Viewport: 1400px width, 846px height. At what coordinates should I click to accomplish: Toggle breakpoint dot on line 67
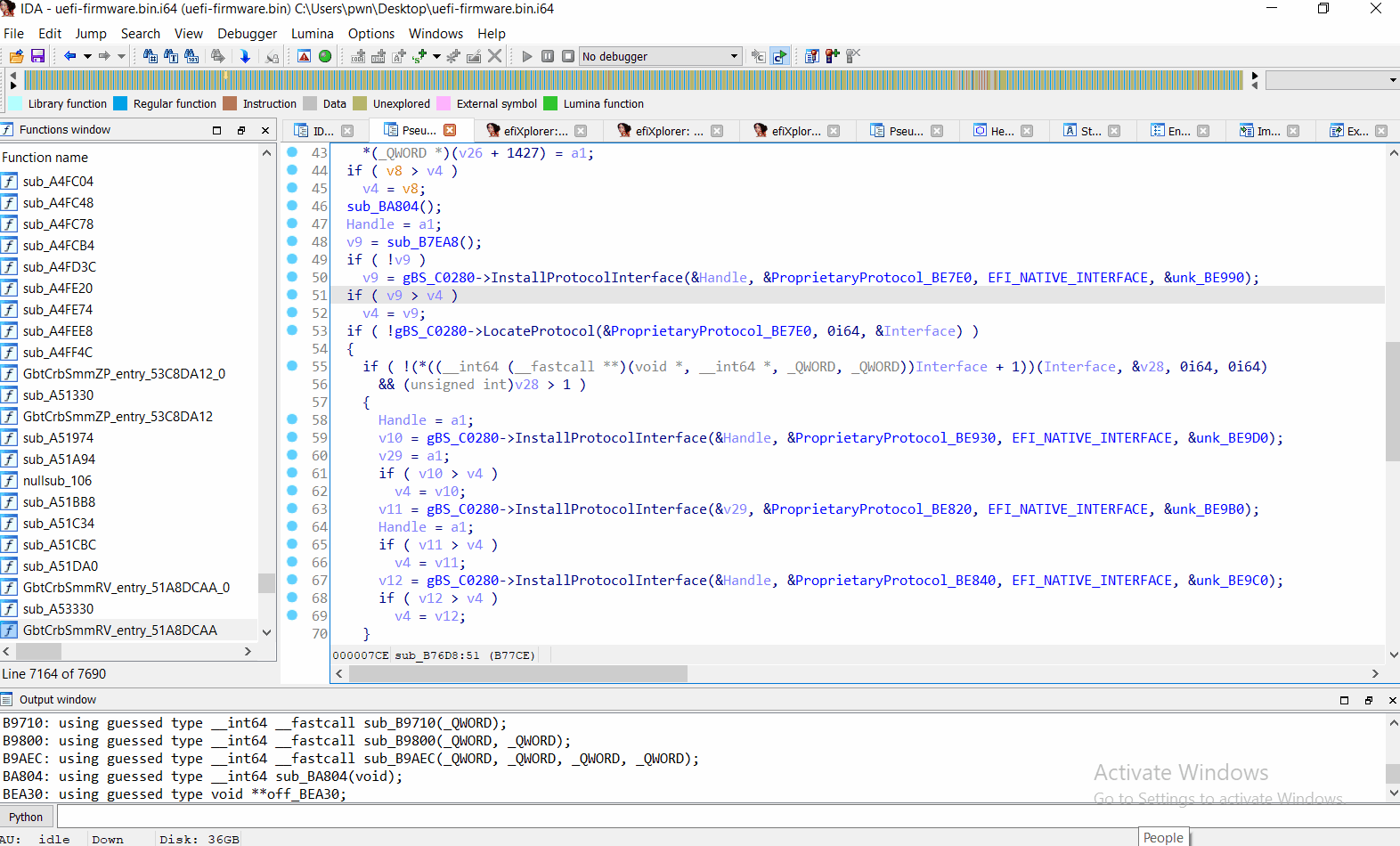point(292,580)
